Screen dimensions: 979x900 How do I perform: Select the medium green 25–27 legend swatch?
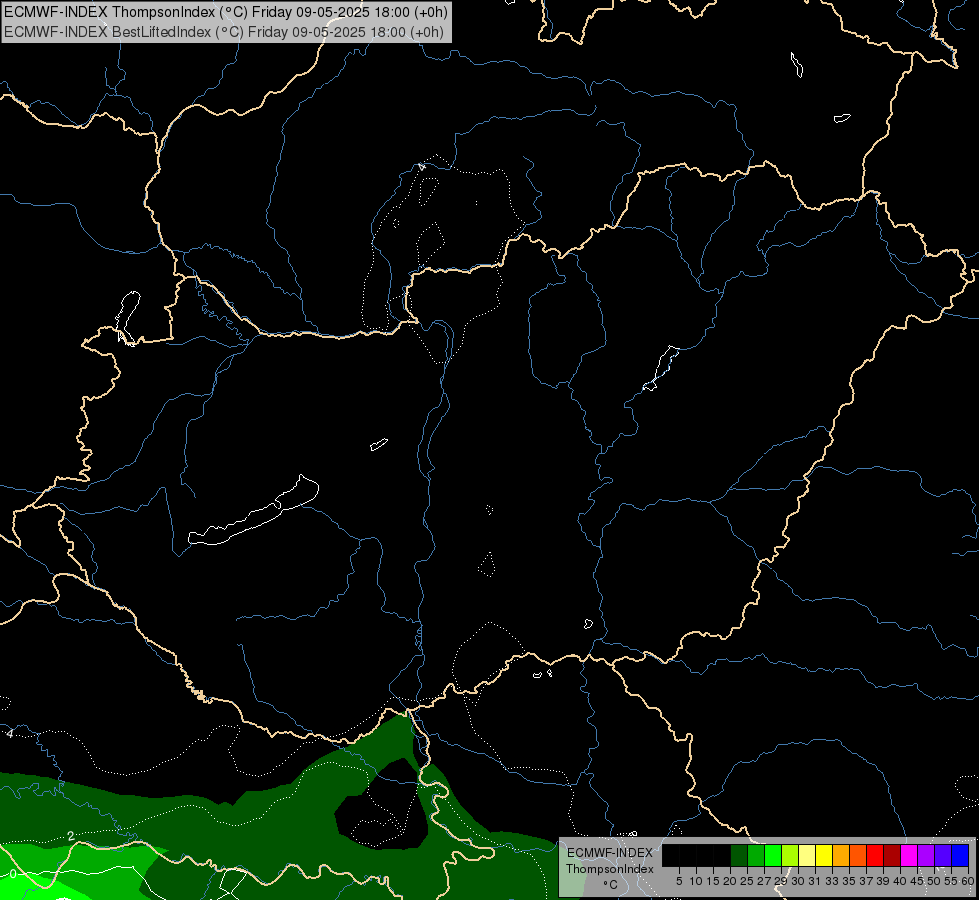[756, 855]
